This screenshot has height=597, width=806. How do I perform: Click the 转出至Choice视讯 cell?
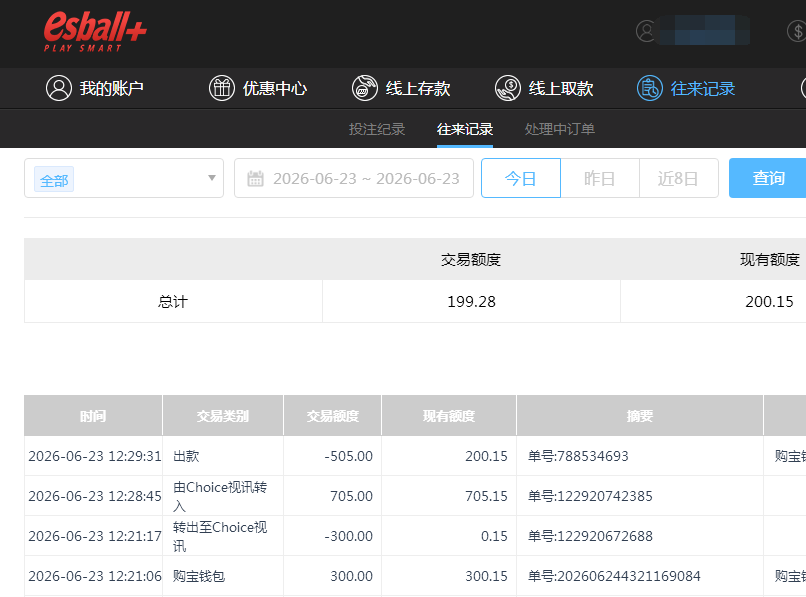click(223, 536)
